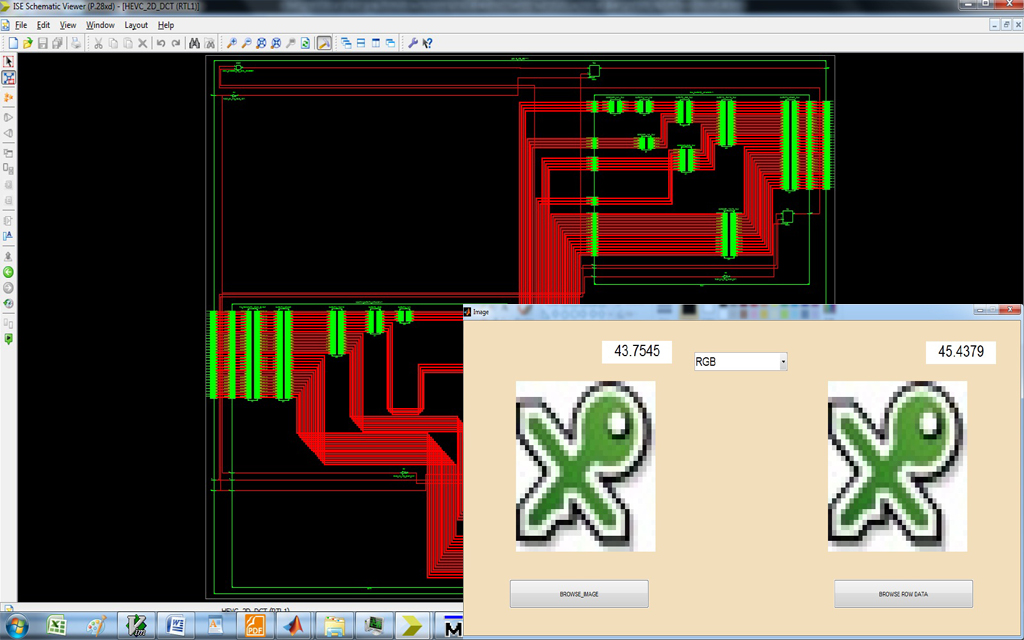Click the Redo arrow icon
The width and height of the screenshot is (1024, 640).
[x=176, y=43]
